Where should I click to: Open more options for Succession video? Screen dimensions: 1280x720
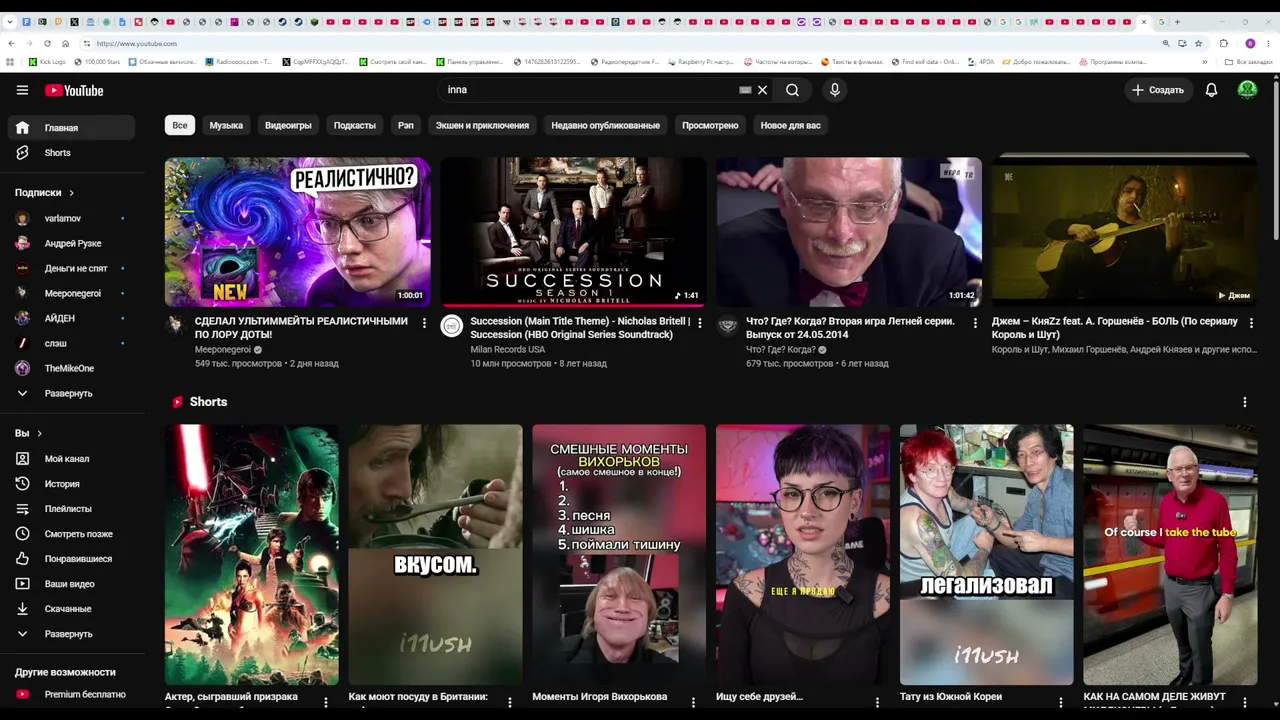point(699,324)
